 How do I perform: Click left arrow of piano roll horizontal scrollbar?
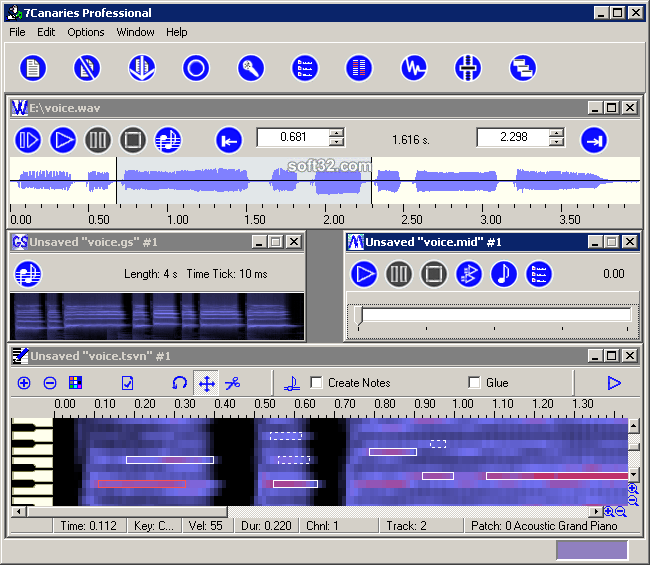[19, 512]
